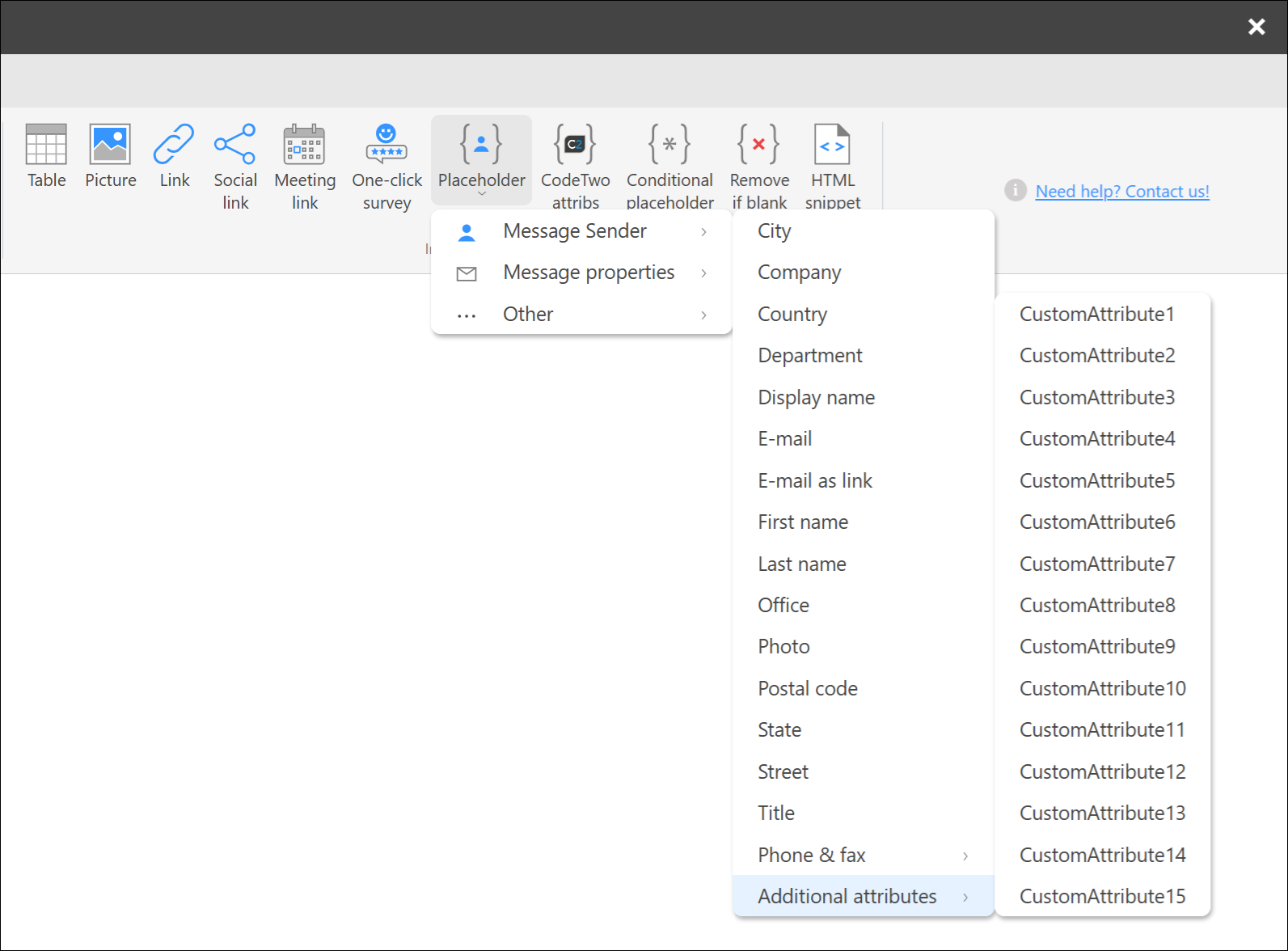Select E-mail as link placeholder
Image resolution: width=1288 pixels, height=951 pixels.
click(863, 481)
